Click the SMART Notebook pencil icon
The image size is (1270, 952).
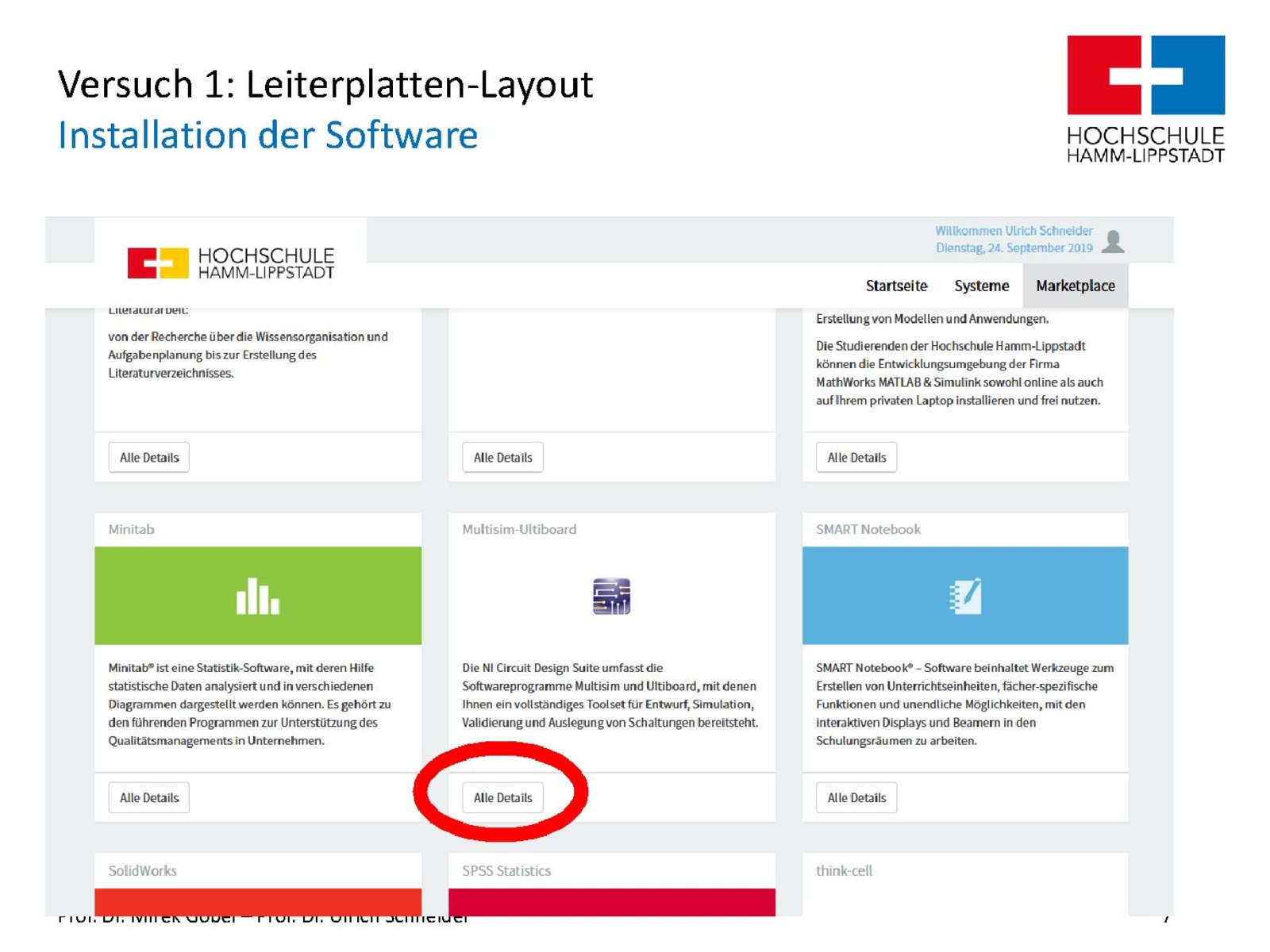tap(965, 596)
